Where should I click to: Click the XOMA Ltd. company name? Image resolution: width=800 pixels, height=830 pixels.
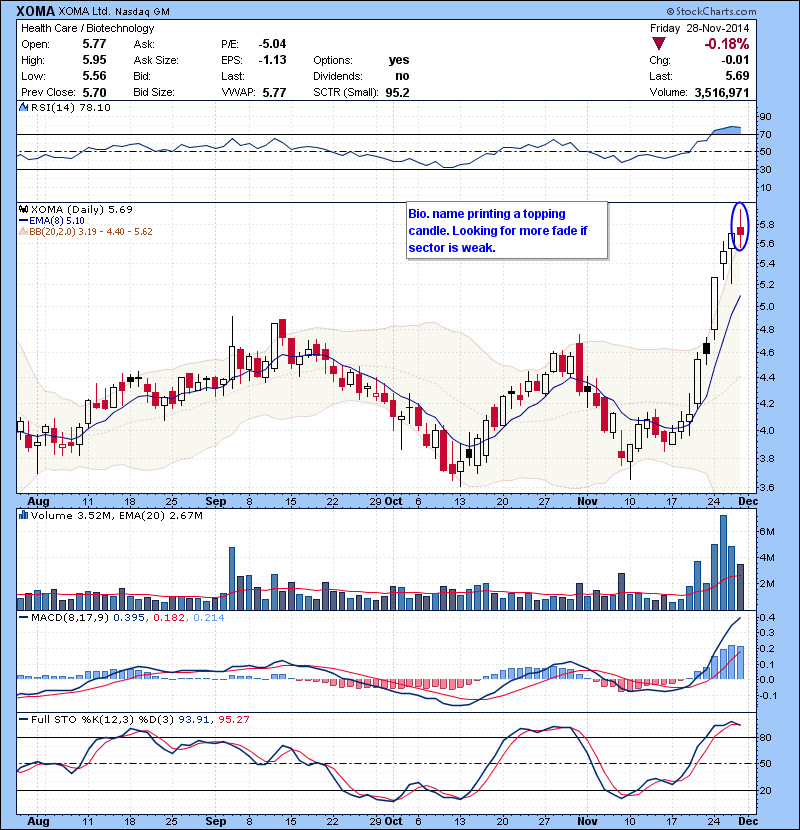pyautogui.click(x=85, y=12)
